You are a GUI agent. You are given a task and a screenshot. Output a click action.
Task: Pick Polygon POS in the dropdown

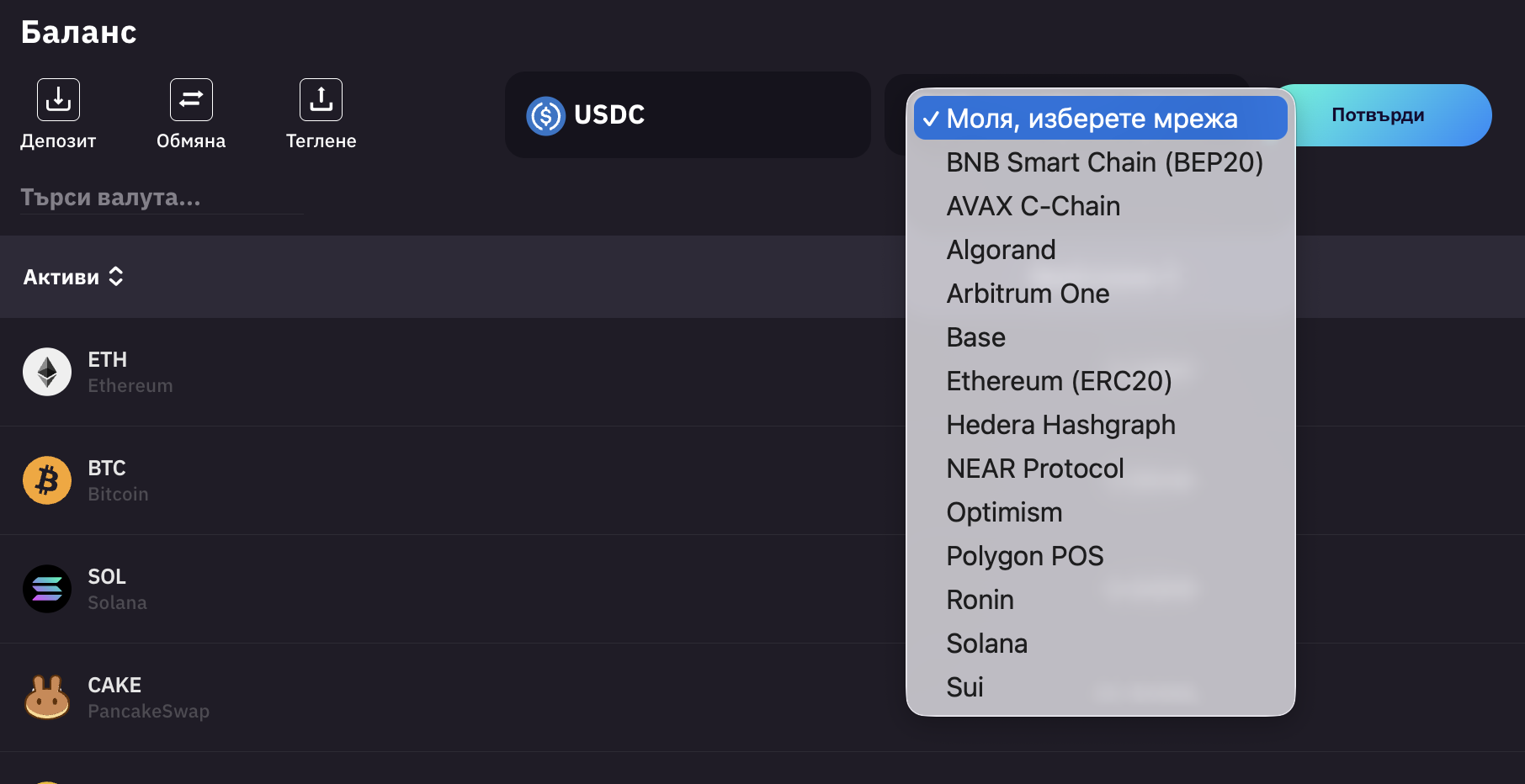coord(1024,556)
